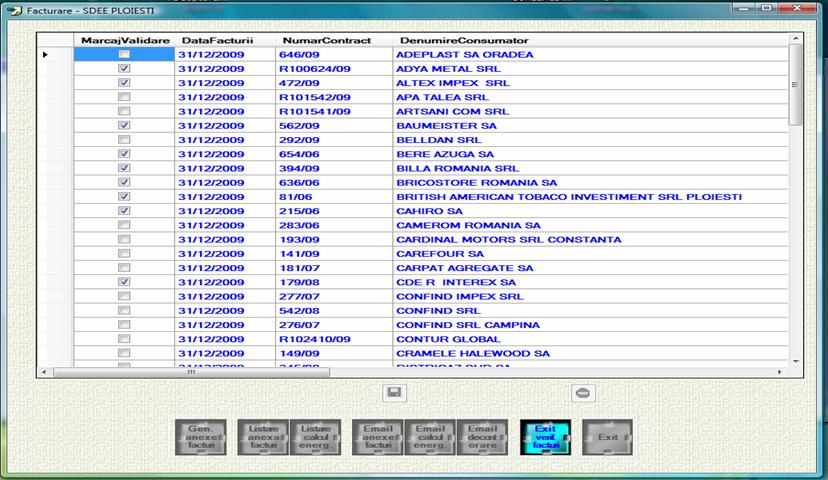828x480 pixels.
Task: Select the row marker arrow beside ADEPLAST SA ORADEA
Action: tap(45, 54)
